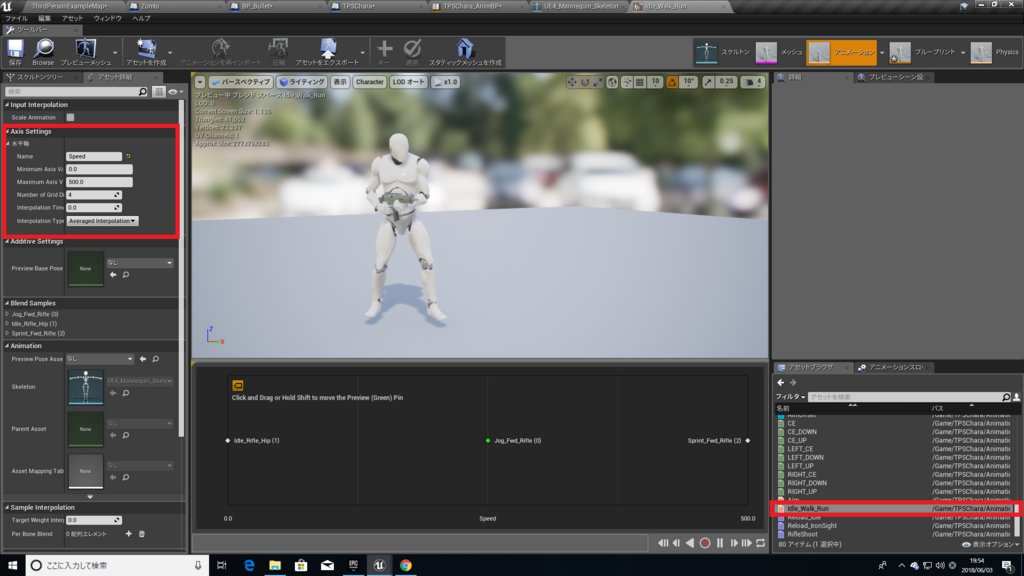This screenshot has height=576, width=1024.
Task: Expand the Idle_Rifle_Hip (1) blend sample
Action: 7,324
